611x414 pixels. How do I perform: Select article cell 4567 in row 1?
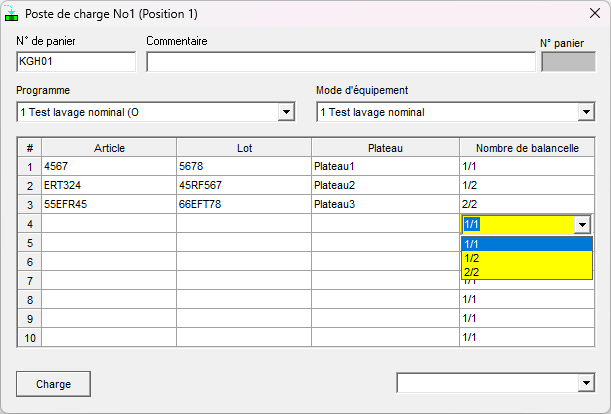click(109, 166)
